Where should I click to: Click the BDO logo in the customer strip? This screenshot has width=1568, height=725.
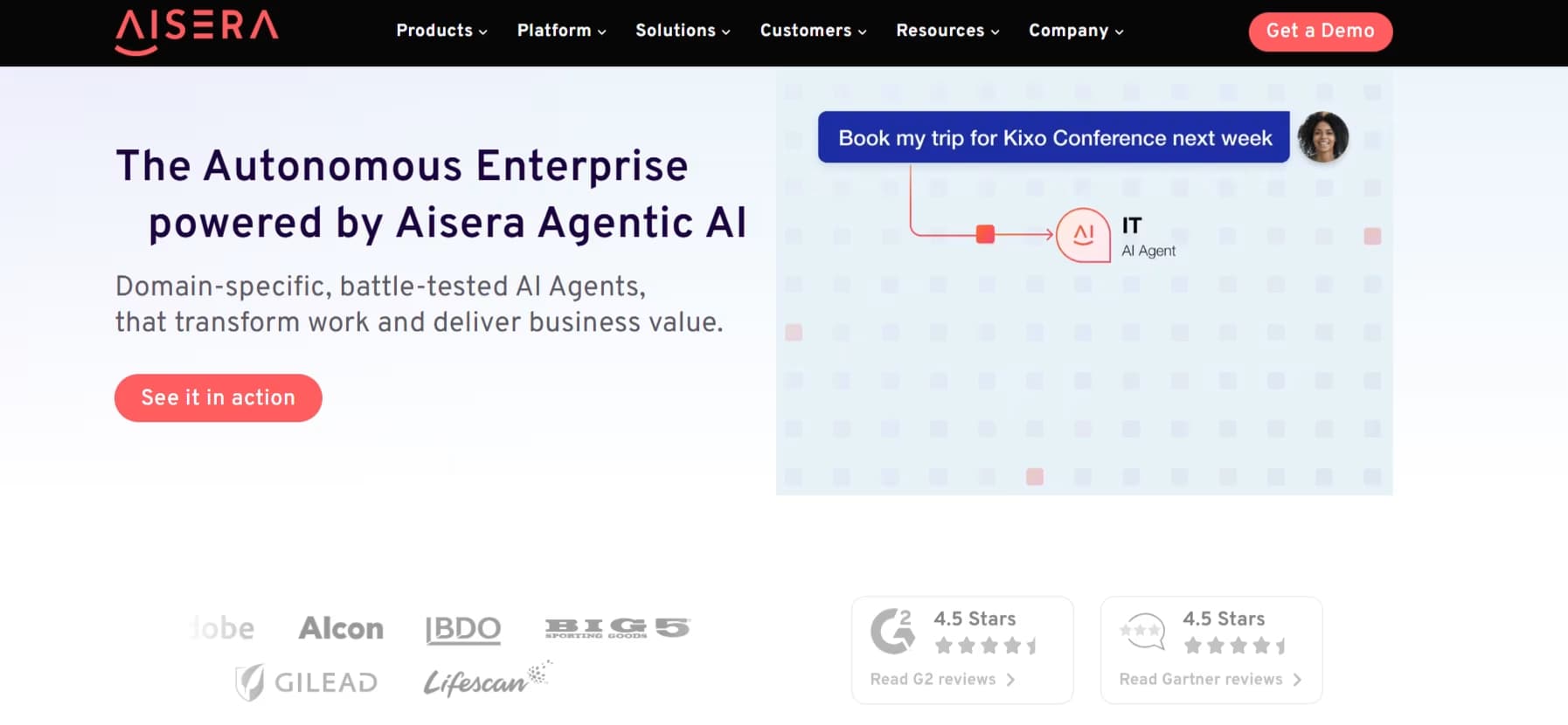pyautogui.click(x=463, y=628)
